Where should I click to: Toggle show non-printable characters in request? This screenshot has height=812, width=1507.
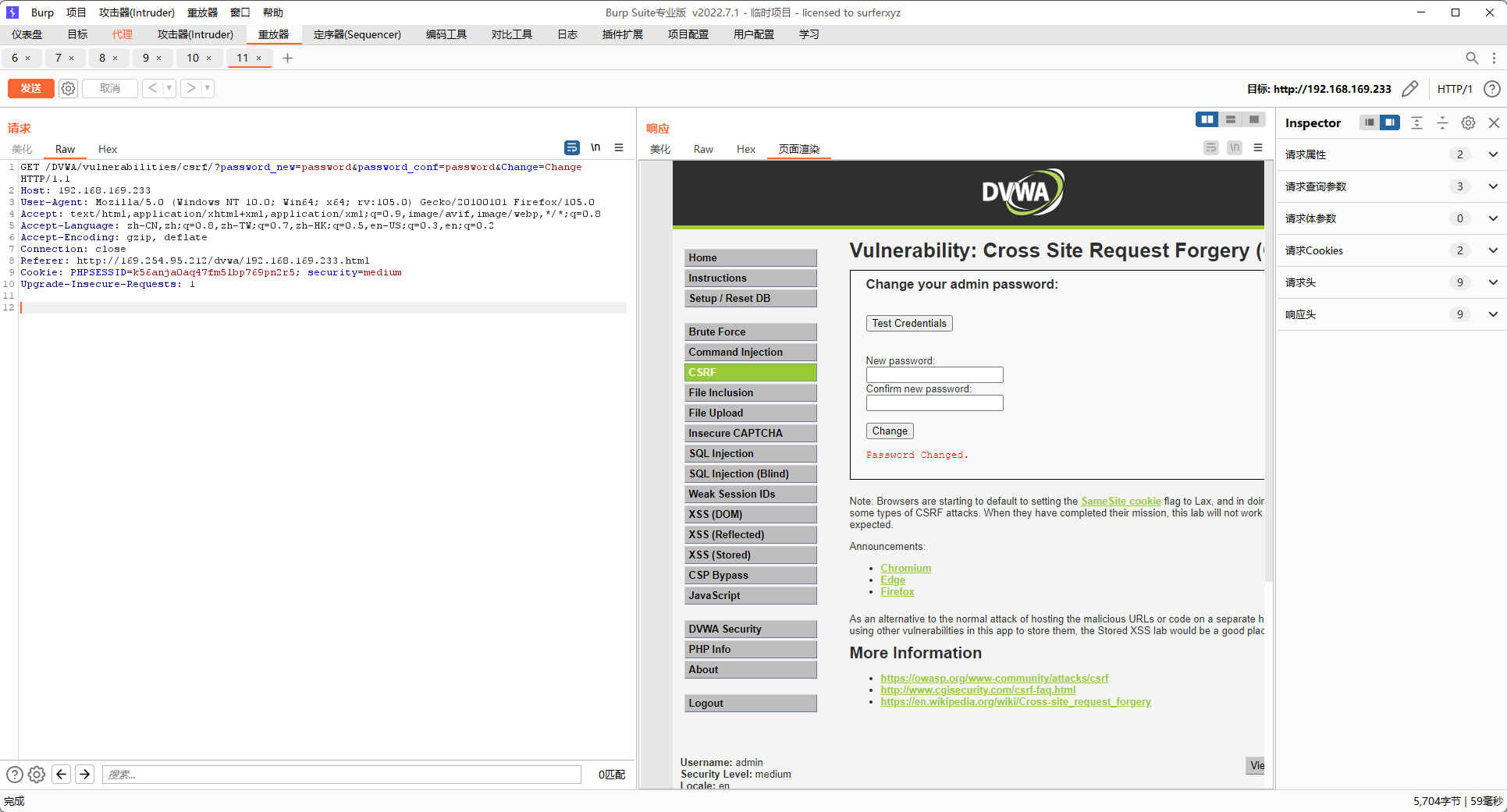[595, 147]
